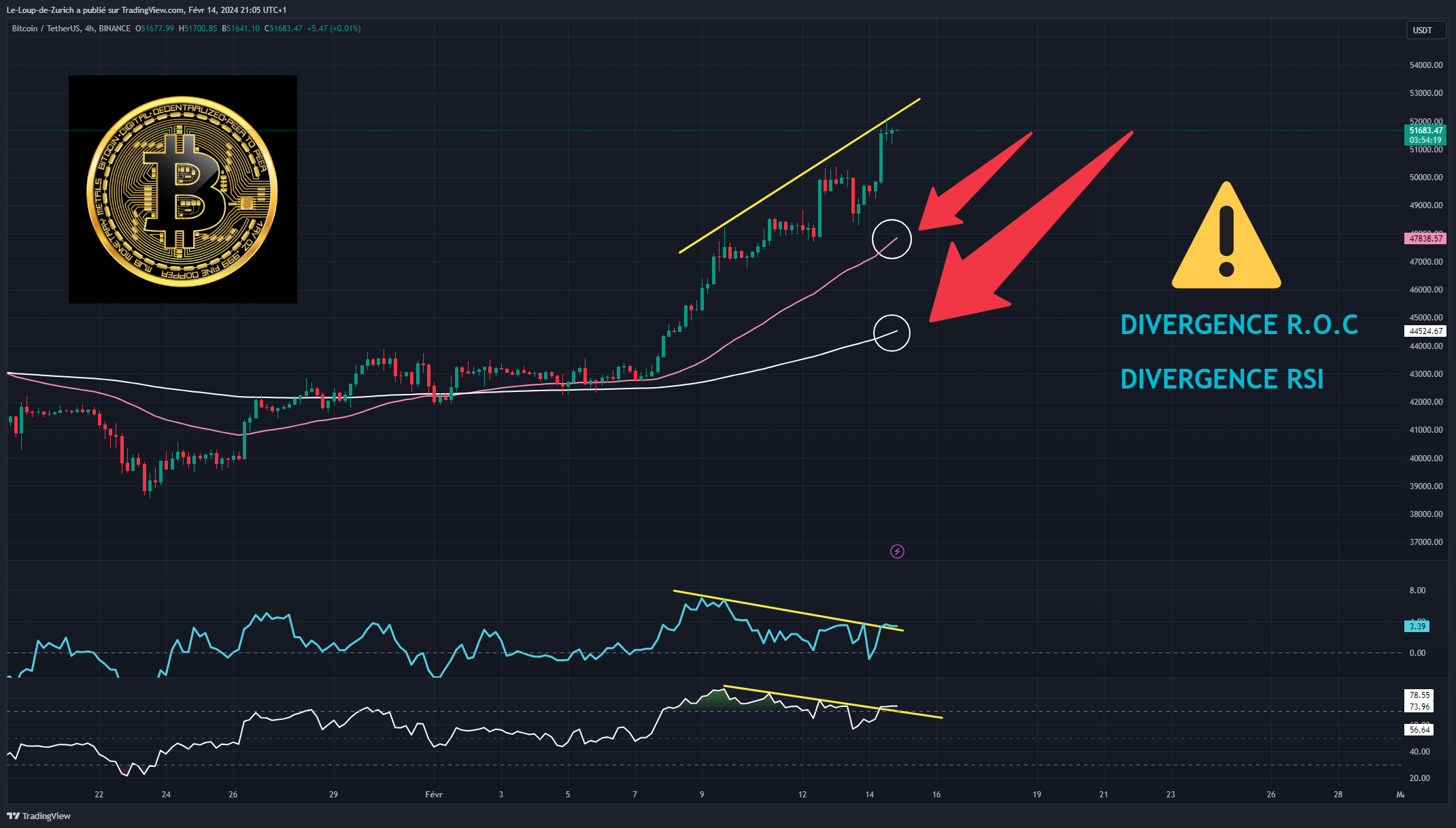Click the pink moving average label 47838.57
The image size is (1456, 828).
coord(1425,239)
